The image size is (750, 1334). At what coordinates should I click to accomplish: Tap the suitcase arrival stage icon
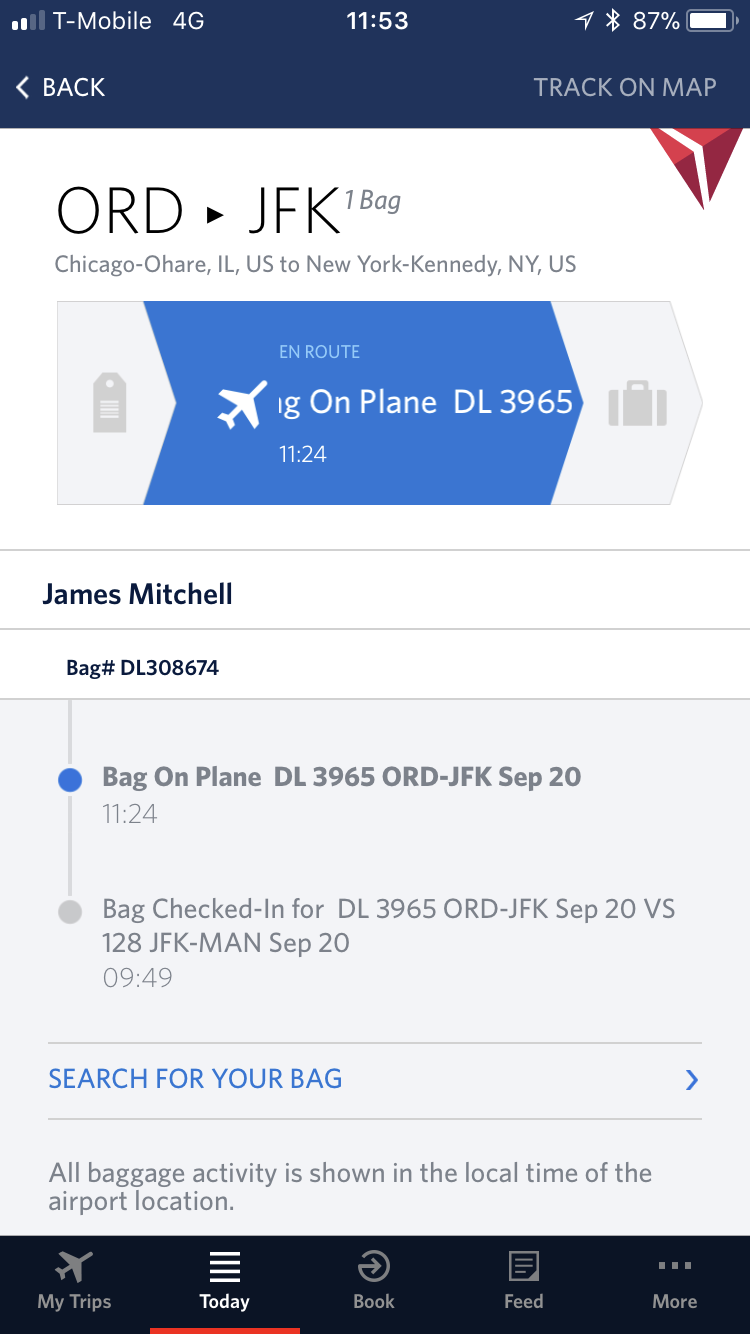point(637,402)
